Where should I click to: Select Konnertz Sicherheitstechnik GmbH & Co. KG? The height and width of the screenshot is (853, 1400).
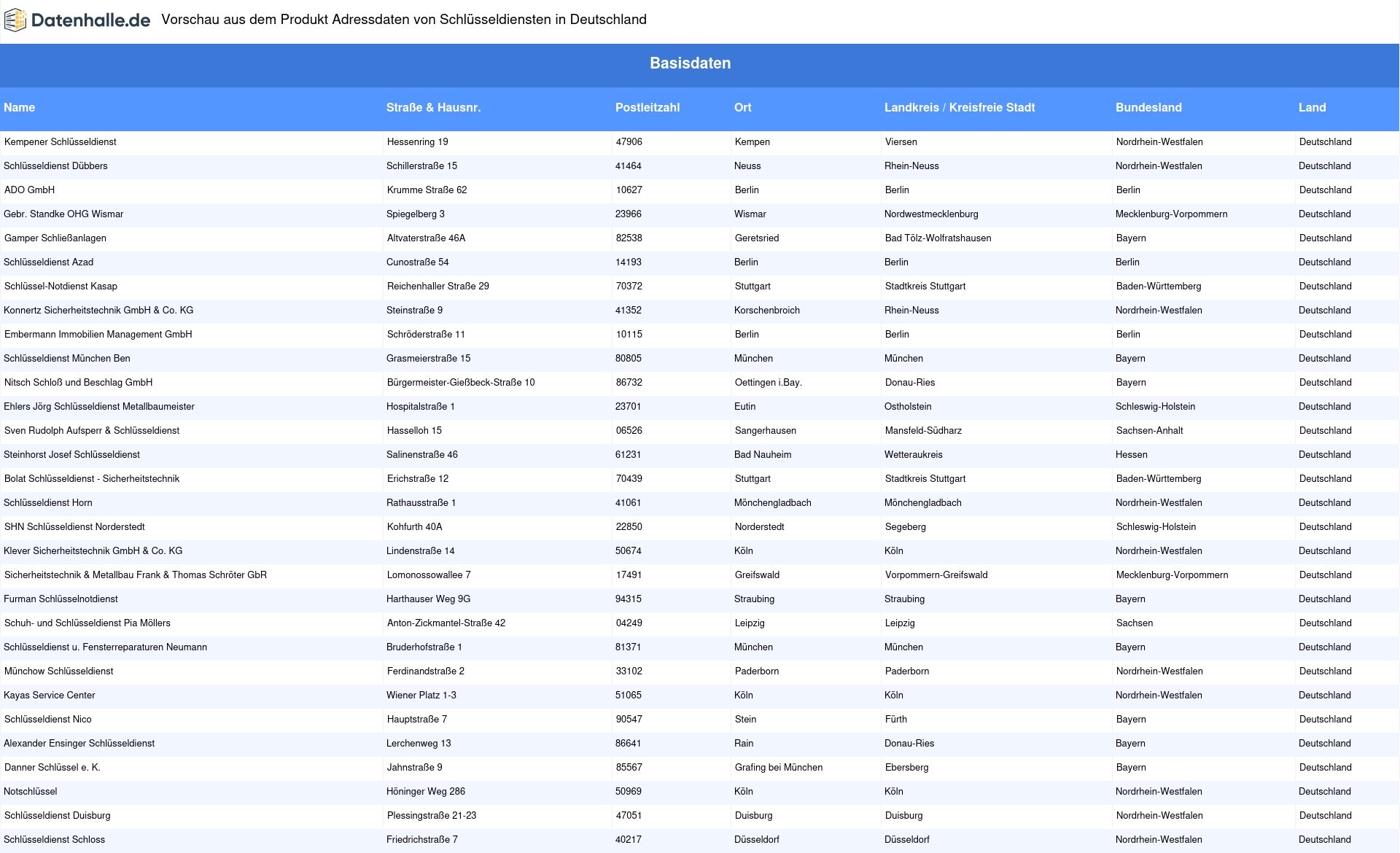tap(98, 311)
